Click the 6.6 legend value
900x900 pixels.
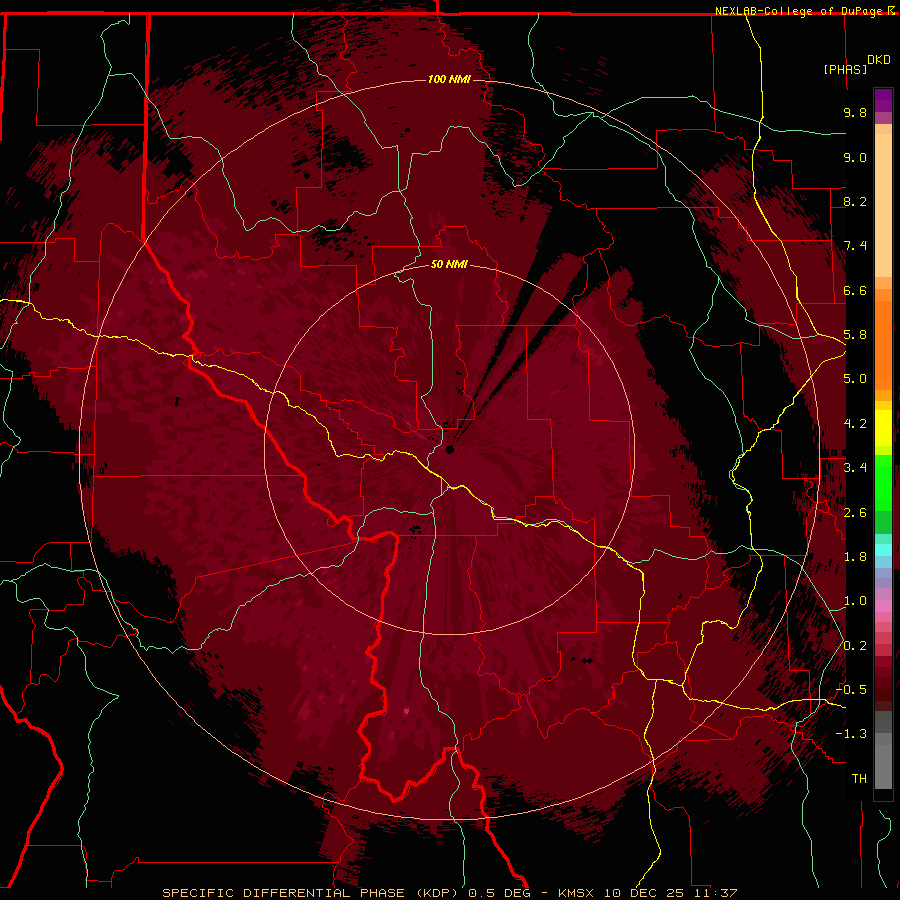coord(855,290)
